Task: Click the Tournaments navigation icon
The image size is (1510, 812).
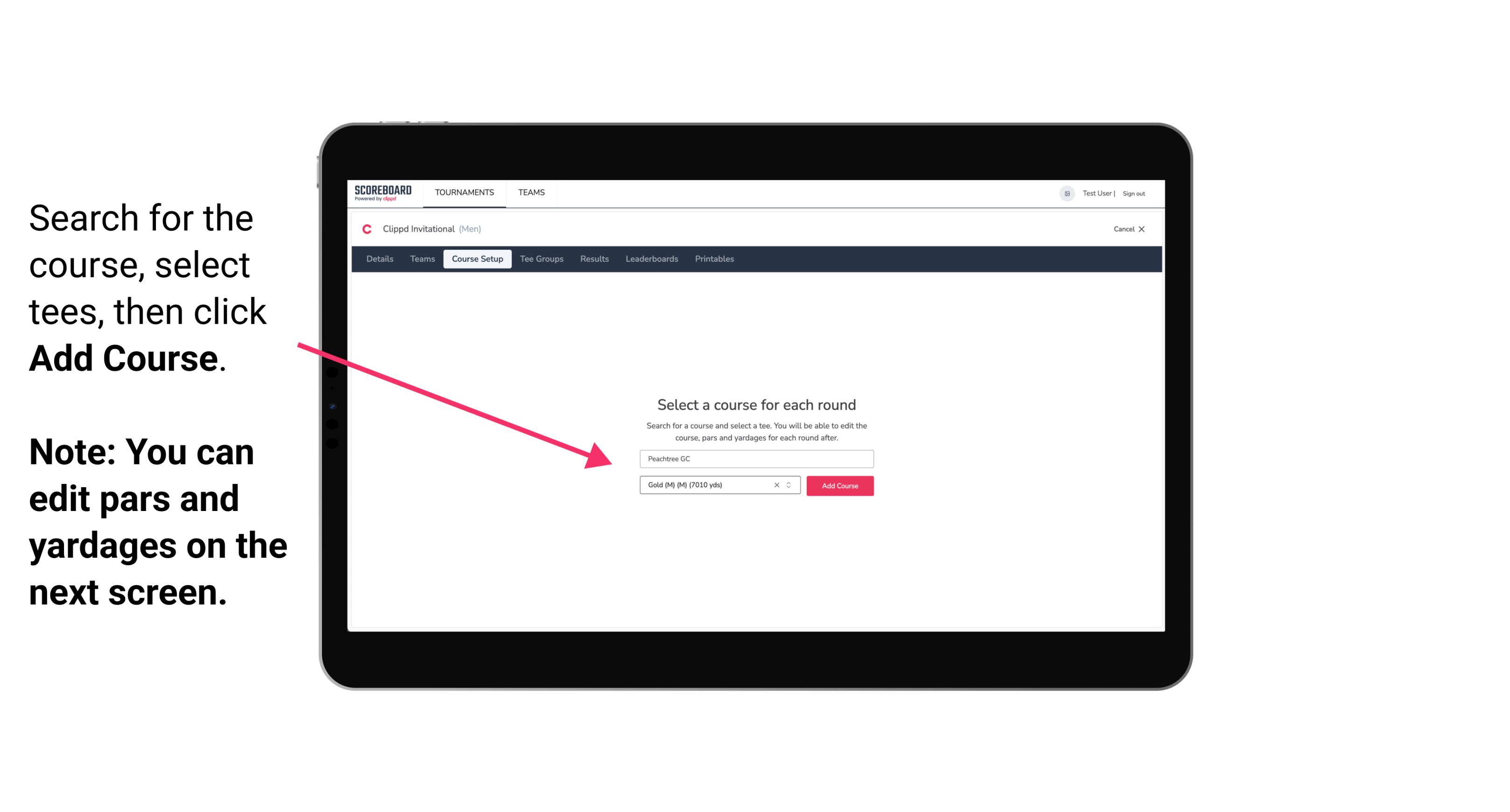Action: 464,192
